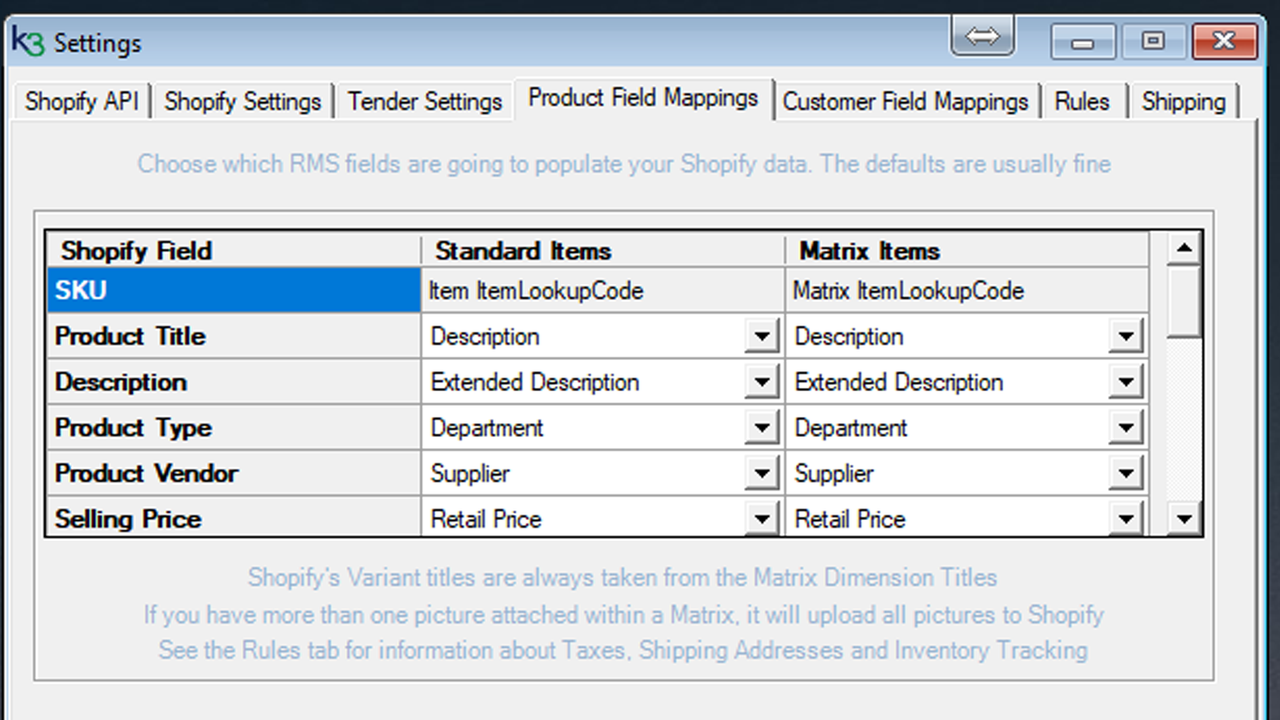Screen dimensions: 1280x720
Task: Click the mappings table scrollbar thumb
Action: [x=1184, y=301]
